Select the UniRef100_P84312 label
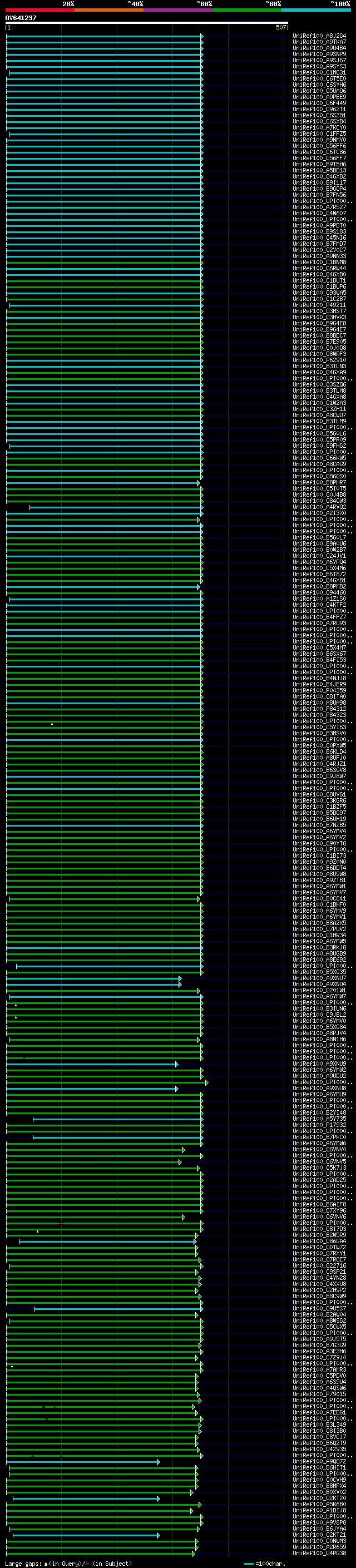The height and width of the screenshot is (1568, 356). click(x=319, y=709)
